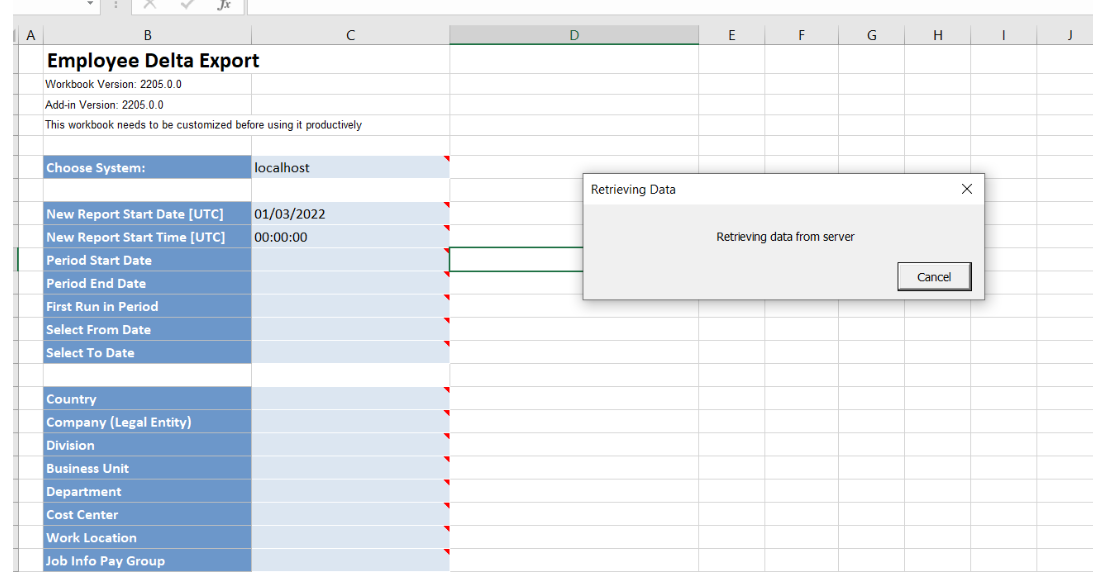Click New Report Start Time [UTC] label

(147, 237)
